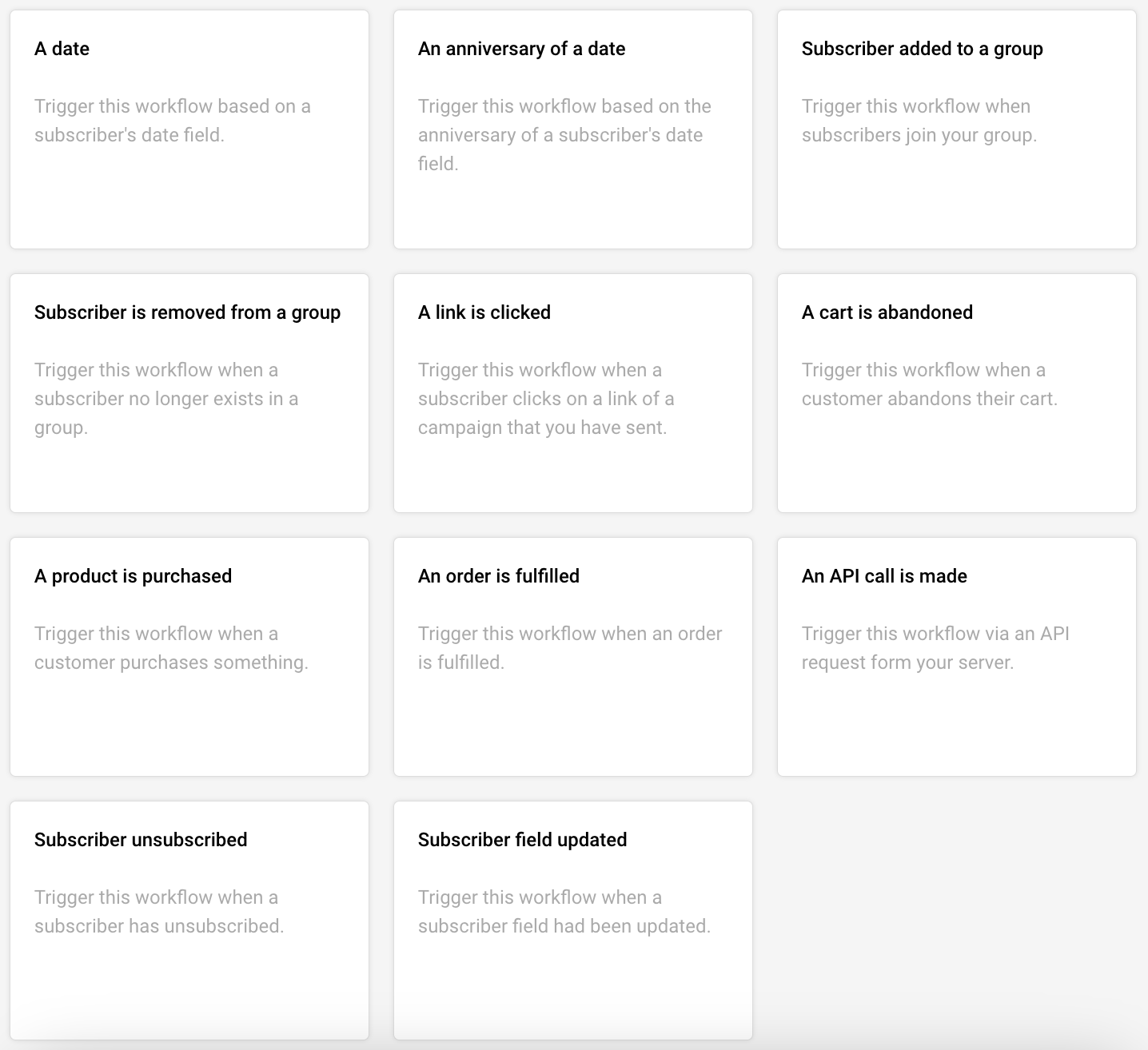This screenshot has height=1050, width=1148.
Task: Click text 'subscriber no longer exists in a group'
Action: point(166,399)
